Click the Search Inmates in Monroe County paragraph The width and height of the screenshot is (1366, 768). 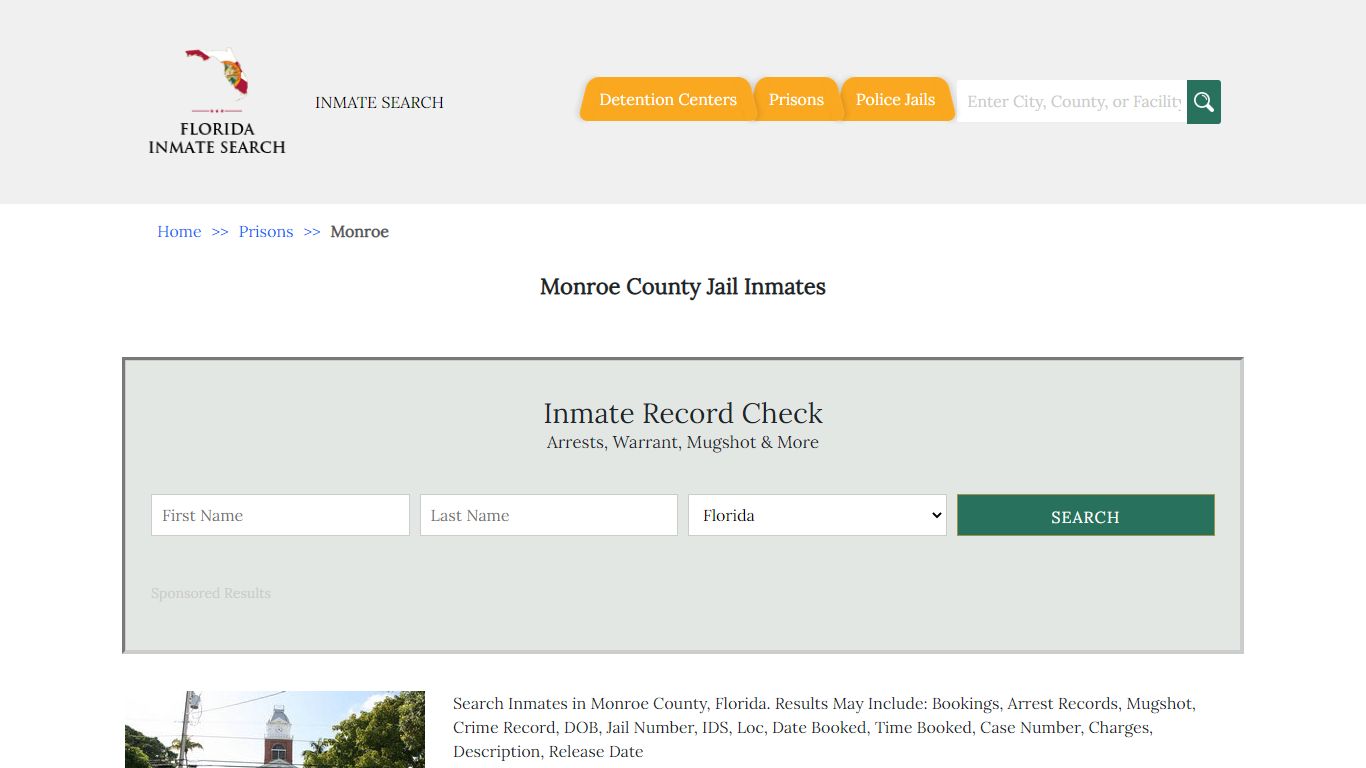(x=824, y=727)
